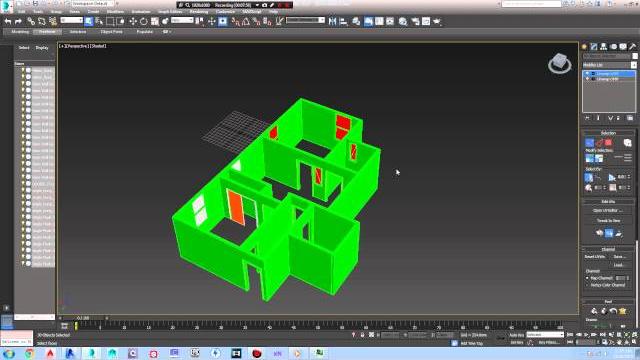
Task: Open the Curve Editor icon
Action: point(379,21)
